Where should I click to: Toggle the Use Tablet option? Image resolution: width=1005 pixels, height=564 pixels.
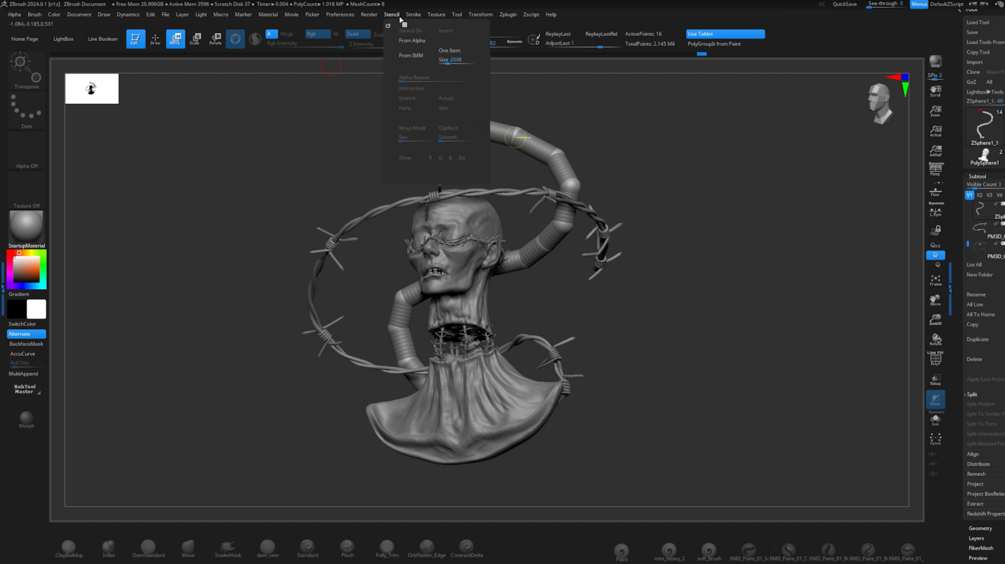pos(725,34)
